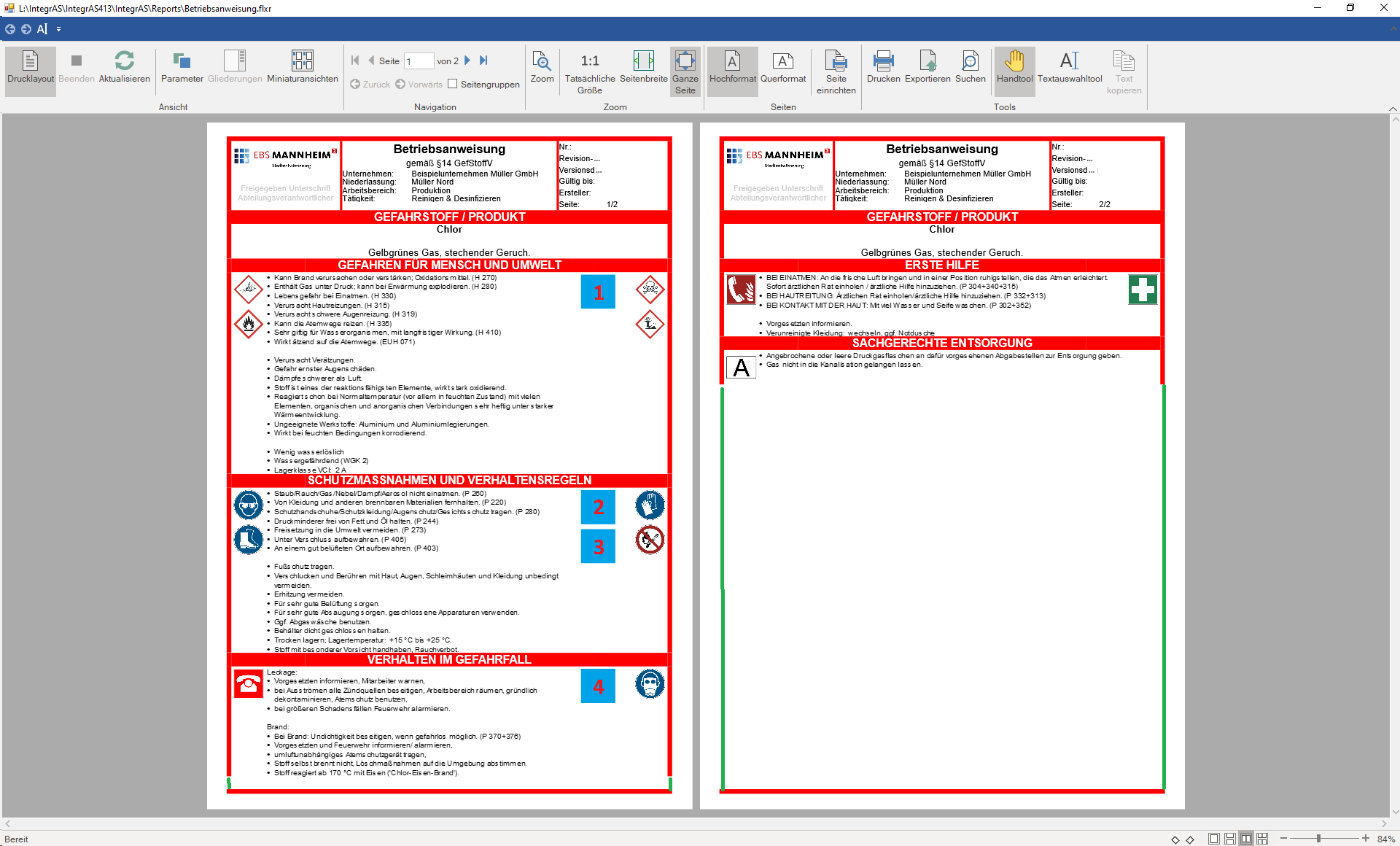
Task: Go to the last page
Action: [483, 61]
